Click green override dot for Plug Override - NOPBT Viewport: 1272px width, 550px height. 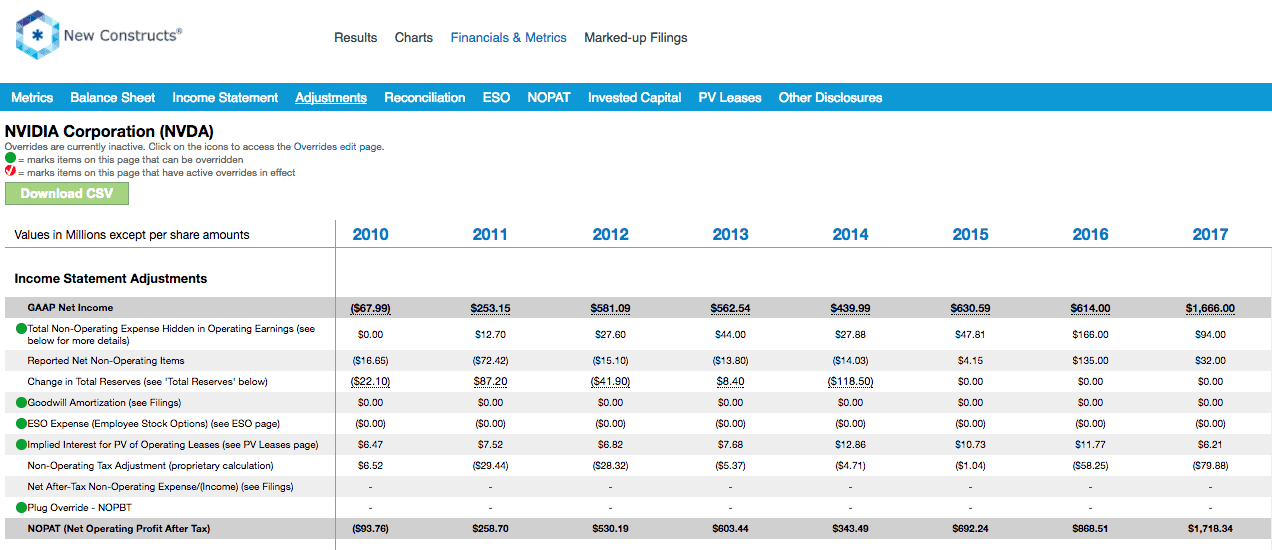[21, 508]
